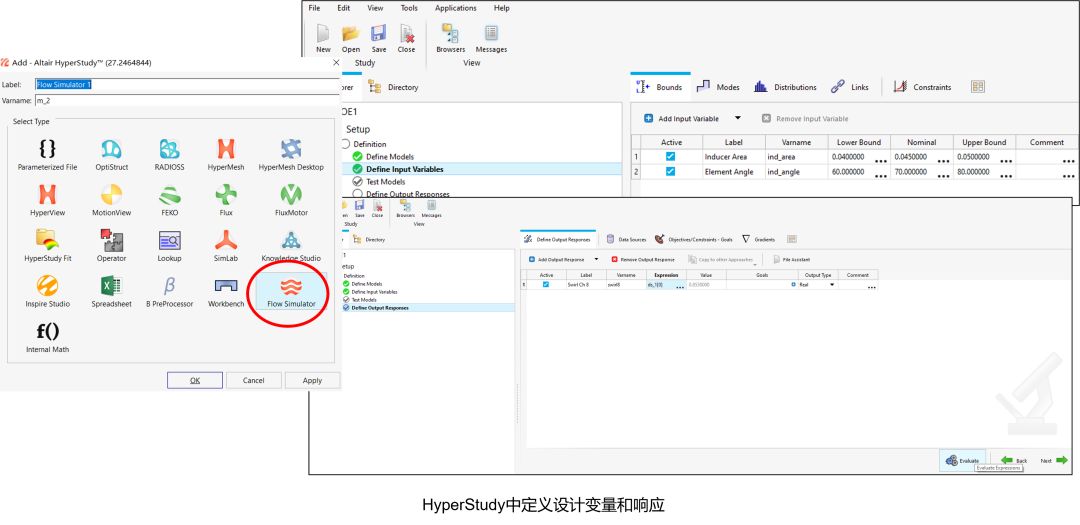This screenshot has height=525, width=1080.
Task: Click Open study in top toolbar
Action: point(351,39)
